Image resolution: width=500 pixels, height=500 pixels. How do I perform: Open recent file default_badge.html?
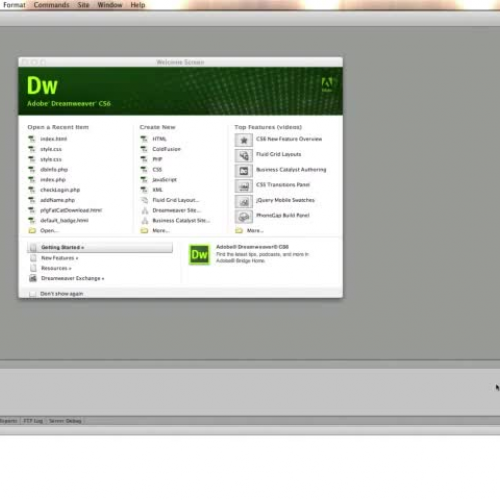tap(64, 220)
